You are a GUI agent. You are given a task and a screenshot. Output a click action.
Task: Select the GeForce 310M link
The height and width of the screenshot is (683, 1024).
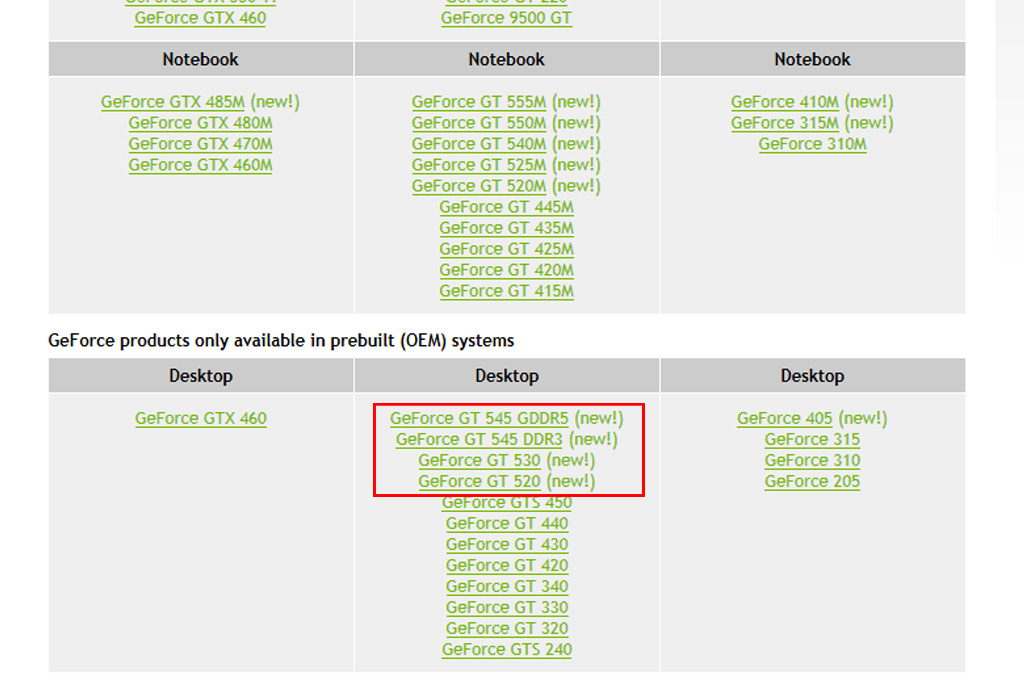coord(812,144)
